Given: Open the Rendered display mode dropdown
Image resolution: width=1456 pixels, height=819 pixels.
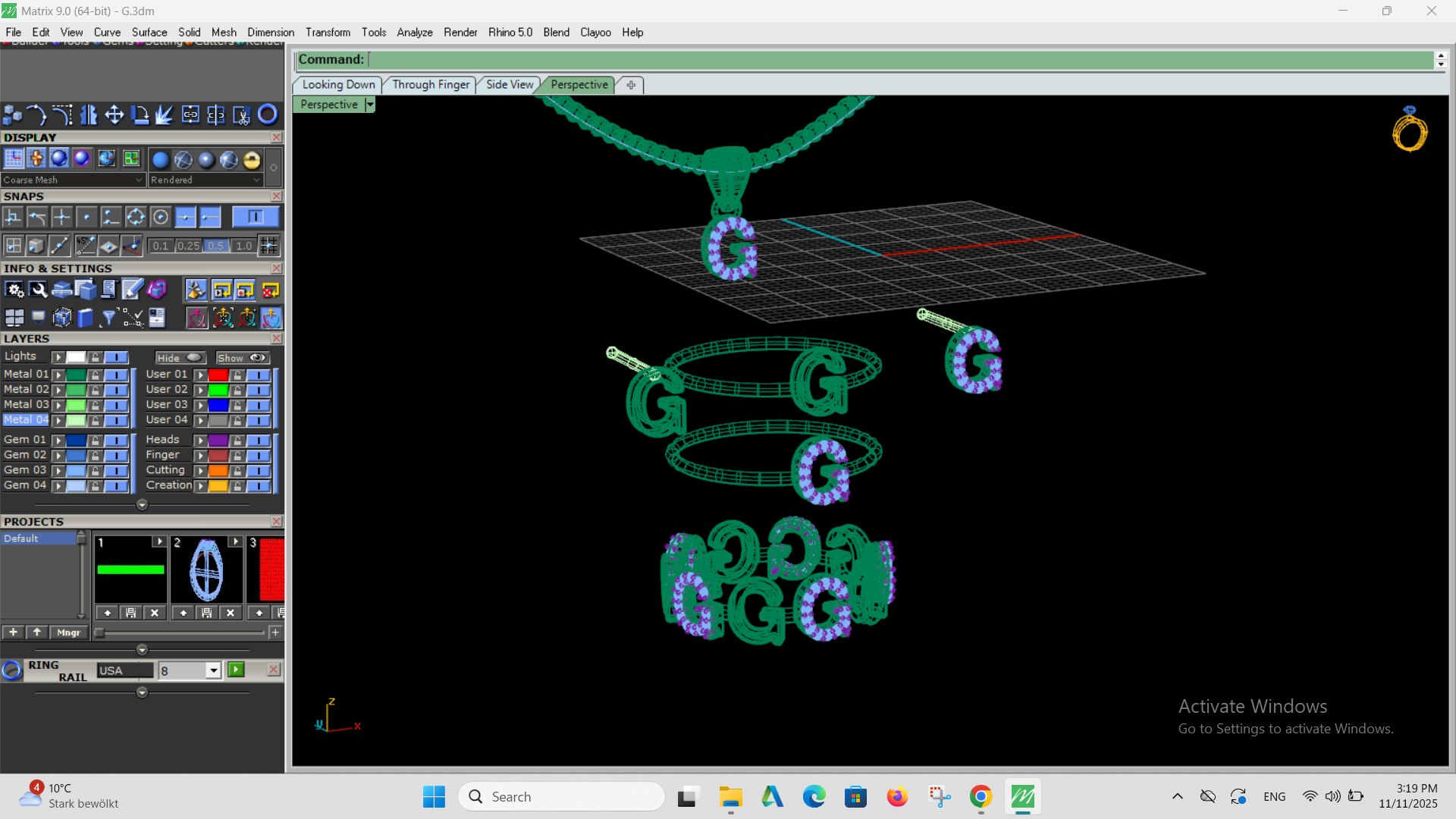Looking at the screenshot, I should [206, 180].
